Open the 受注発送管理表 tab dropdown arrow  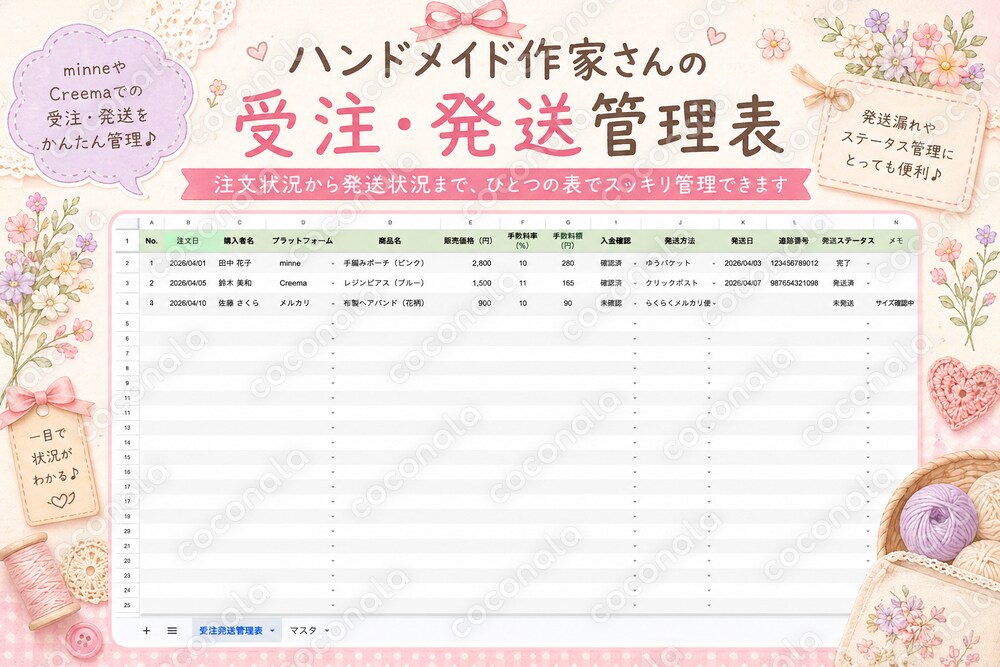coord(272,631)
